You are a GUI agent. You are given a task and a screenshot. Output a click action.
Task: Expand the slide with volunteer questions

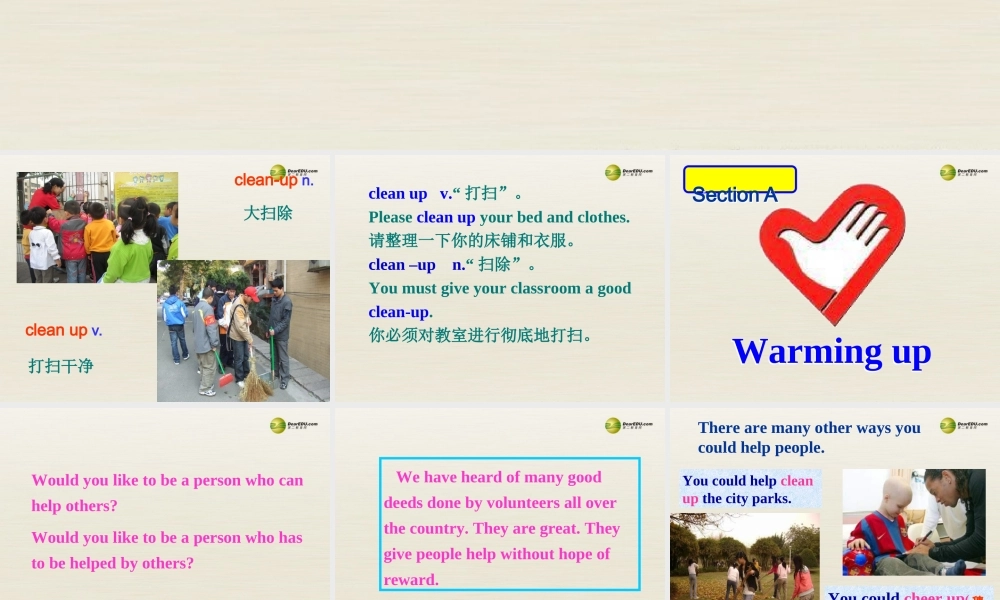click(165, 505)
